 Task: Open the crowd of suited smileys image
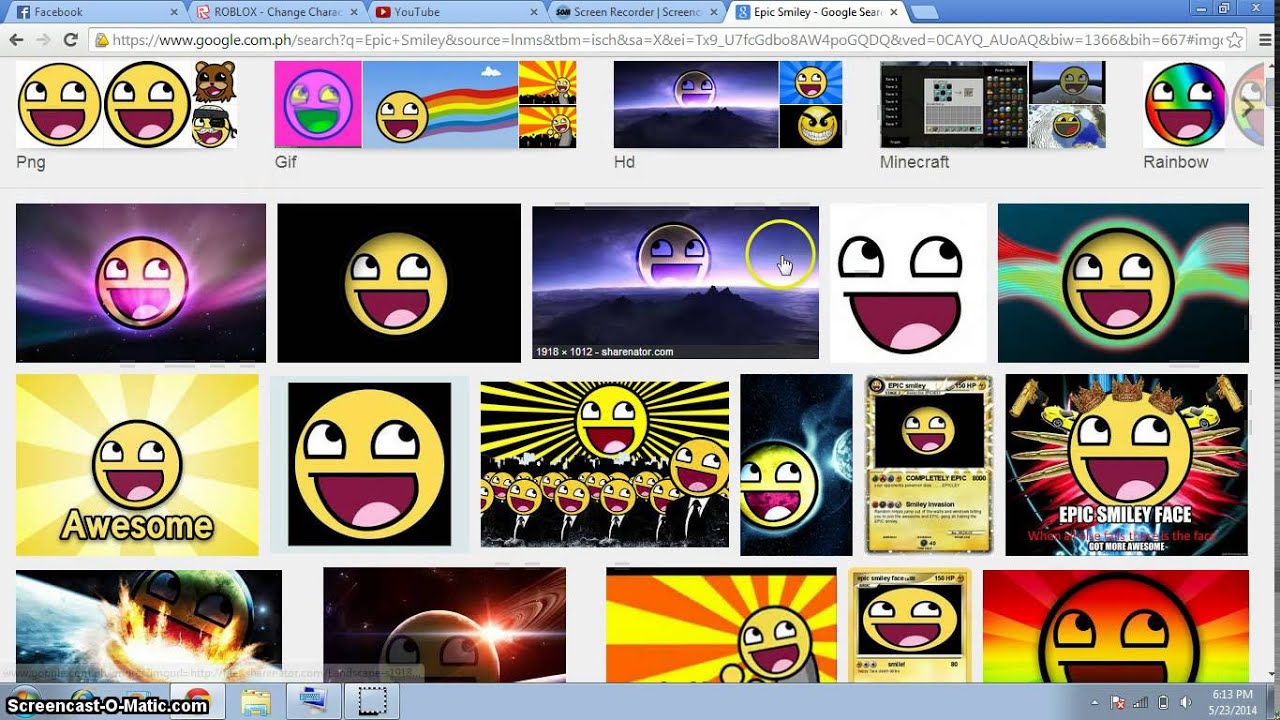click(605, 465)
